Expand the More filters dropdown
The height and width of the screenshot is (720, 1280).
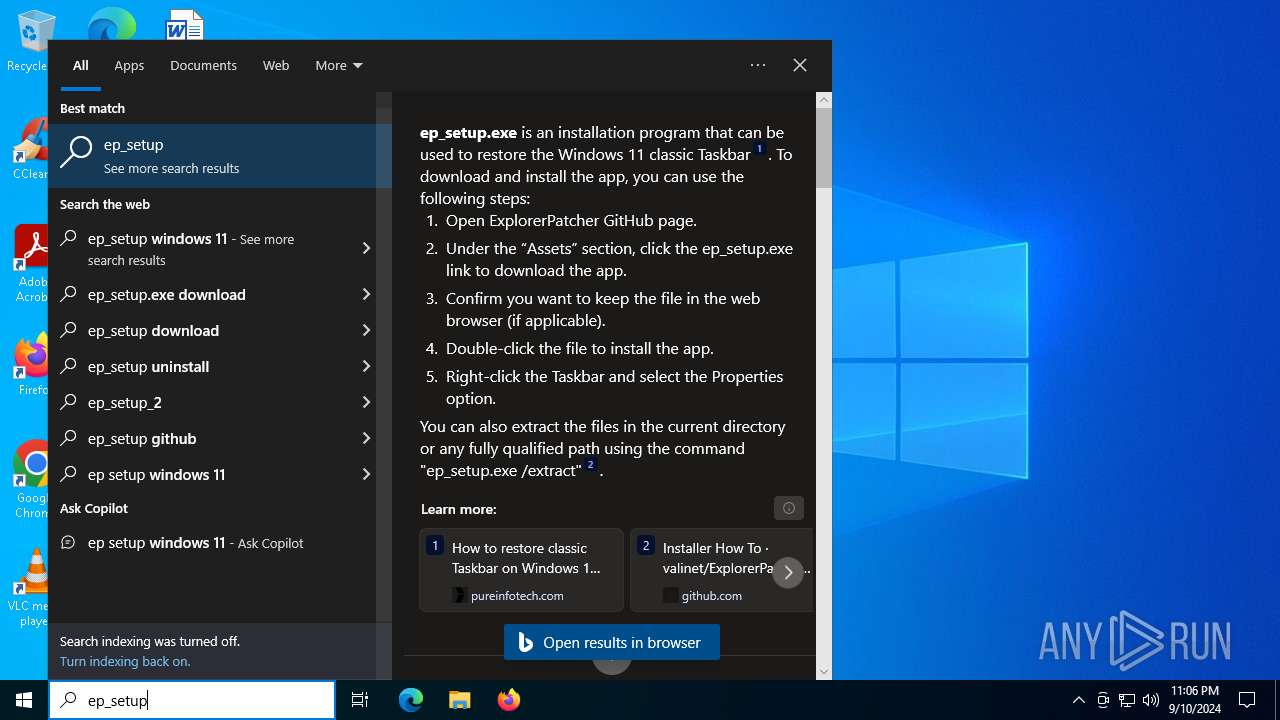coord(339,65)
